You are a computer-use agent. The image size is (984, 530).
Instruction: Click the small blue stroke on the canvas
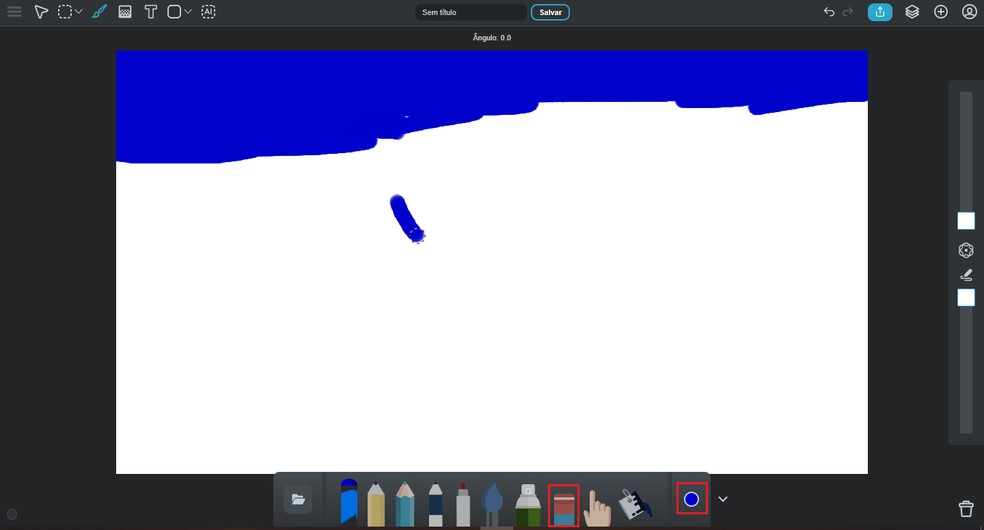(407, 218)
